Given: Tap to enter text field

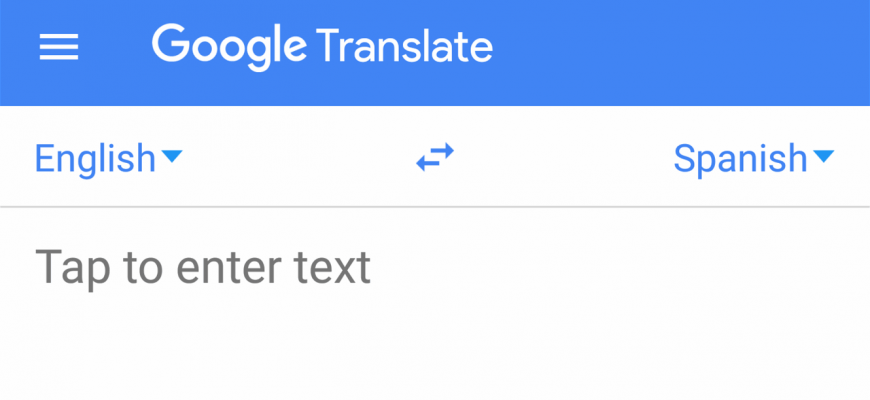Looking at the screenshot, I should coord(203,268).
